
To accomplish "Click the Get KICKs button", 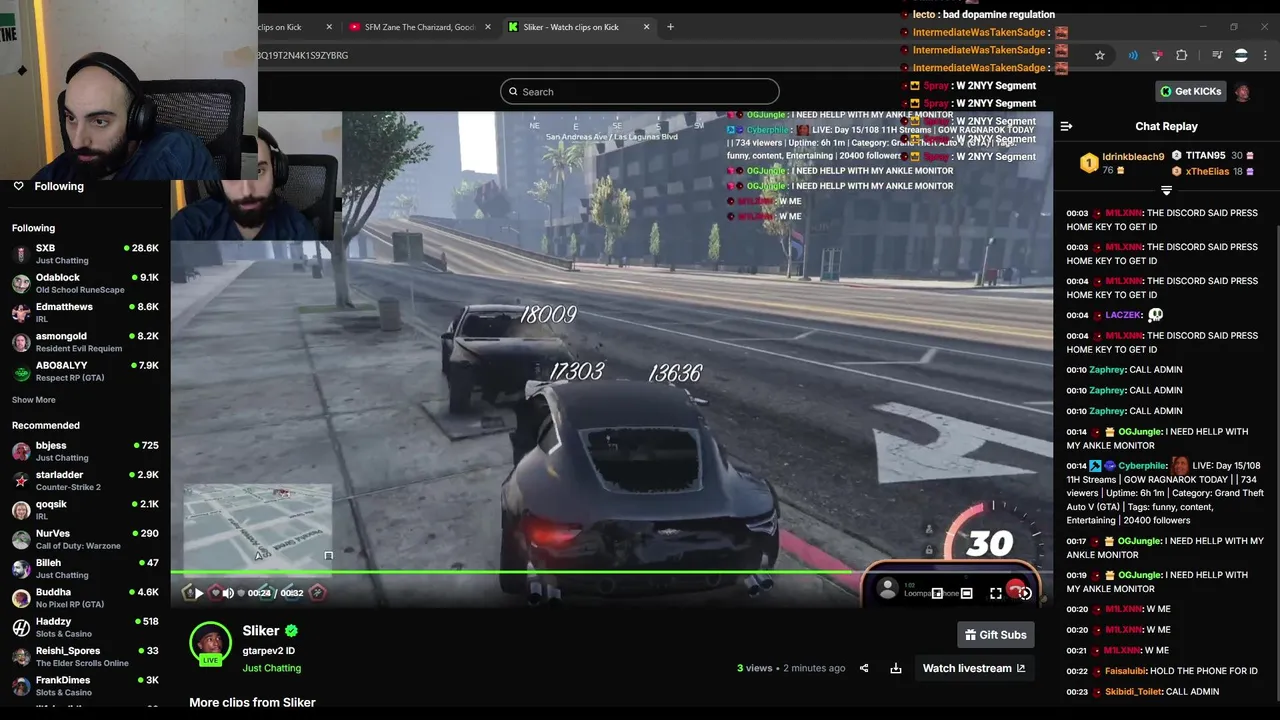I will (1190, 91).
